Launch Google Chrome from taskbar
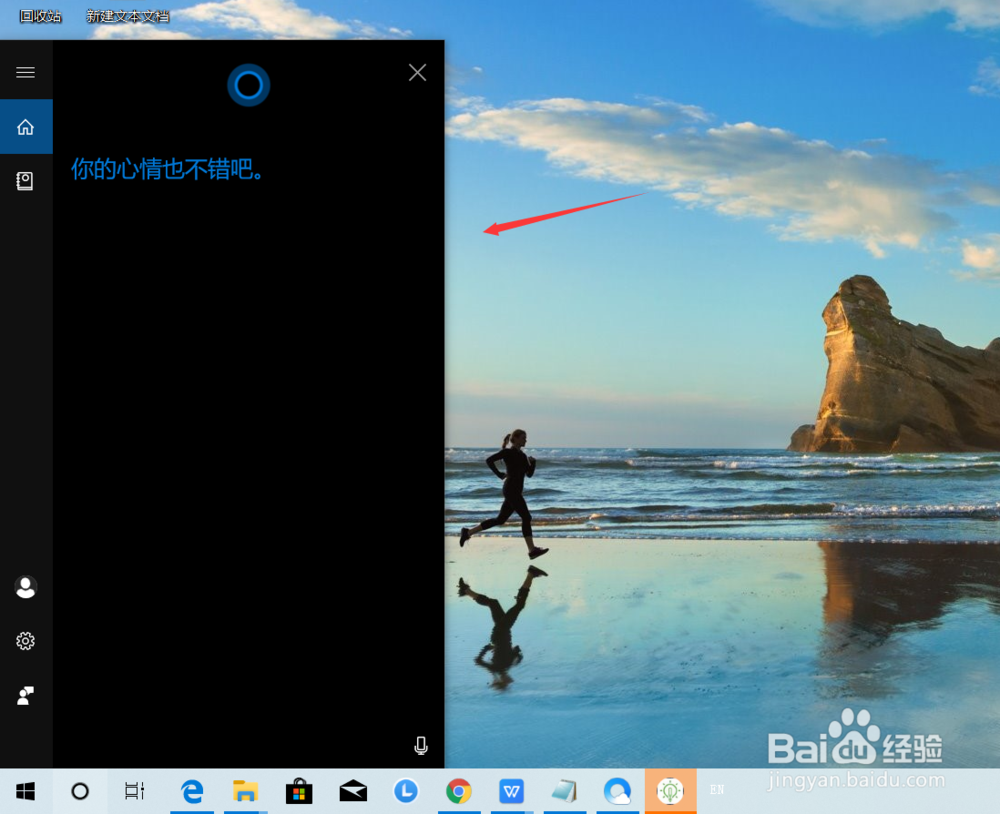The height and width of the screenshot is (814, 1000). (x=459, y=791)
